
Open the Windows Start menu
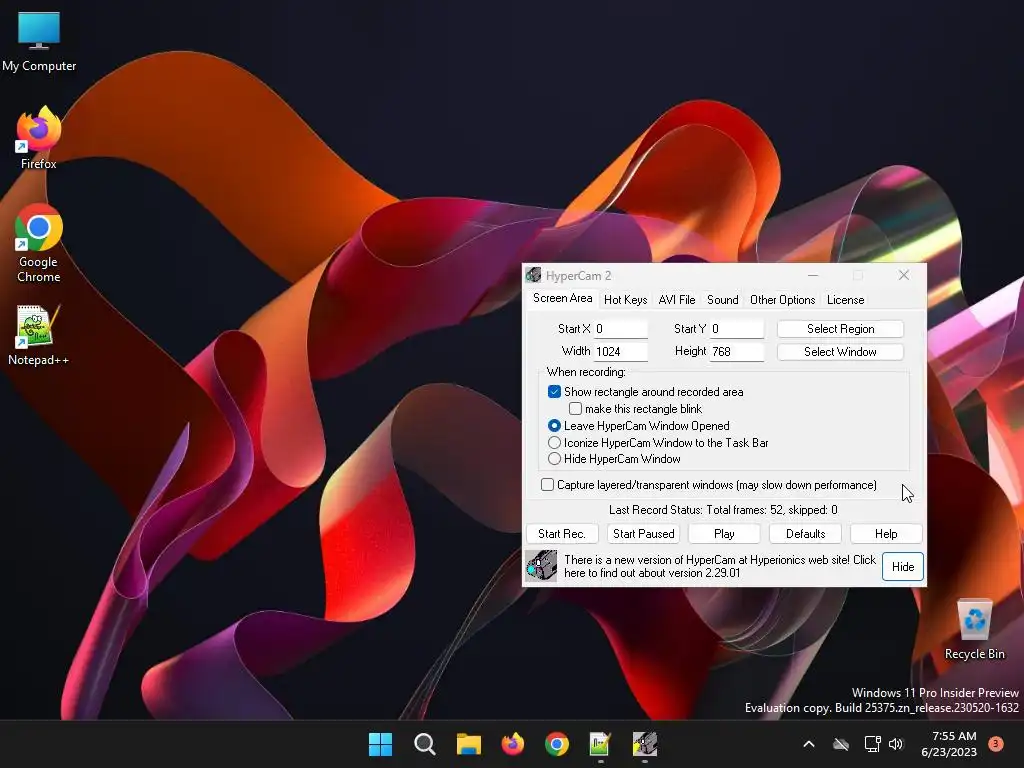[x=380, y=744]
